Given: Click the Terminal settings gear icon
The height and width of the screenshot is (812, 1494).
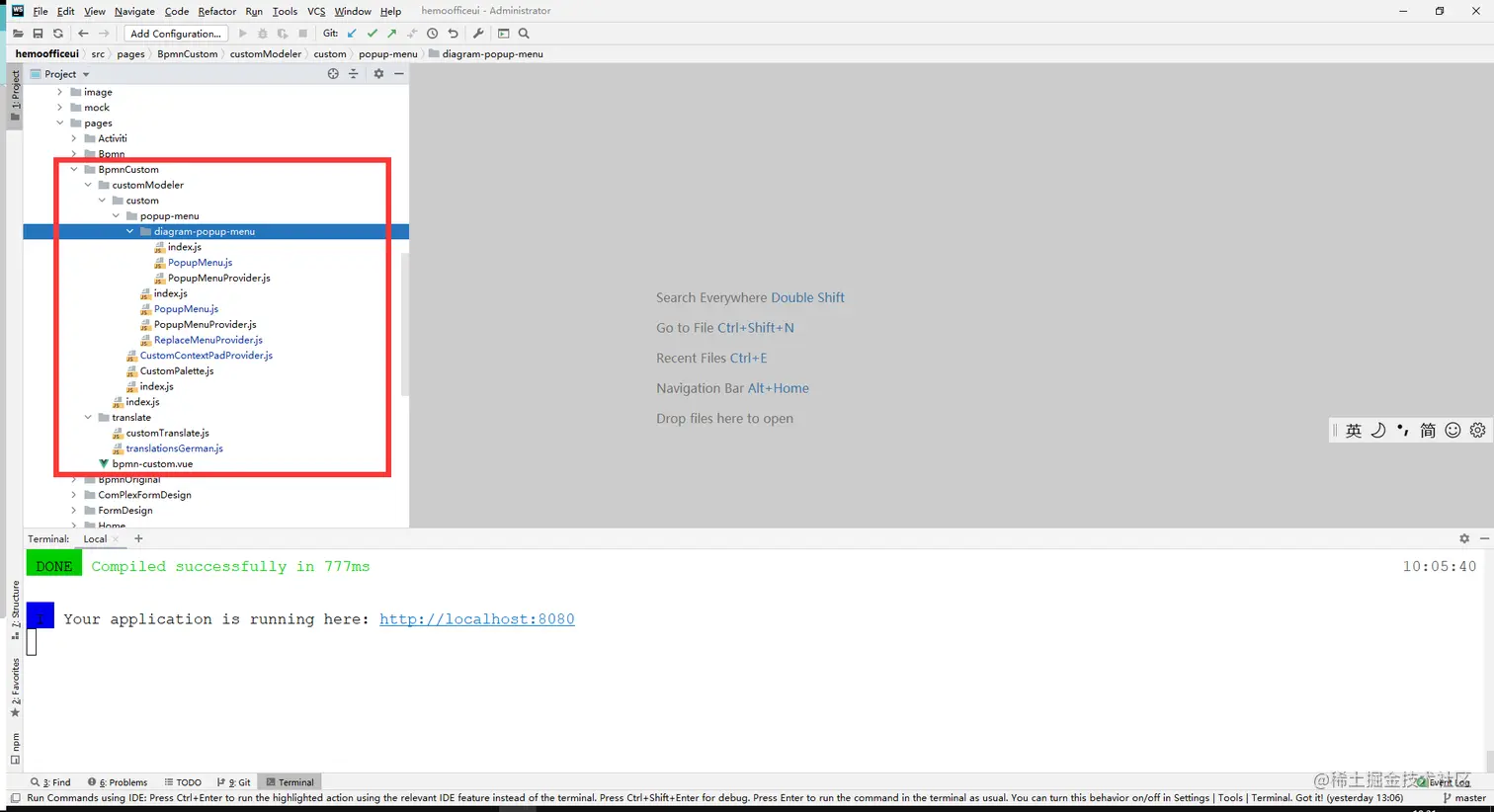Looking at the screenshot, I should (x=1463, y=538).
